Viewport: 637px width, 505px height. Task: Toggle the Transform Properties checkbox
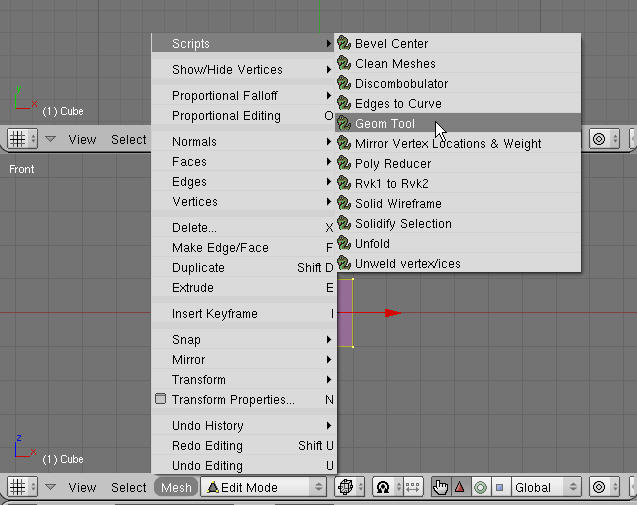click(x=160, y=399)
